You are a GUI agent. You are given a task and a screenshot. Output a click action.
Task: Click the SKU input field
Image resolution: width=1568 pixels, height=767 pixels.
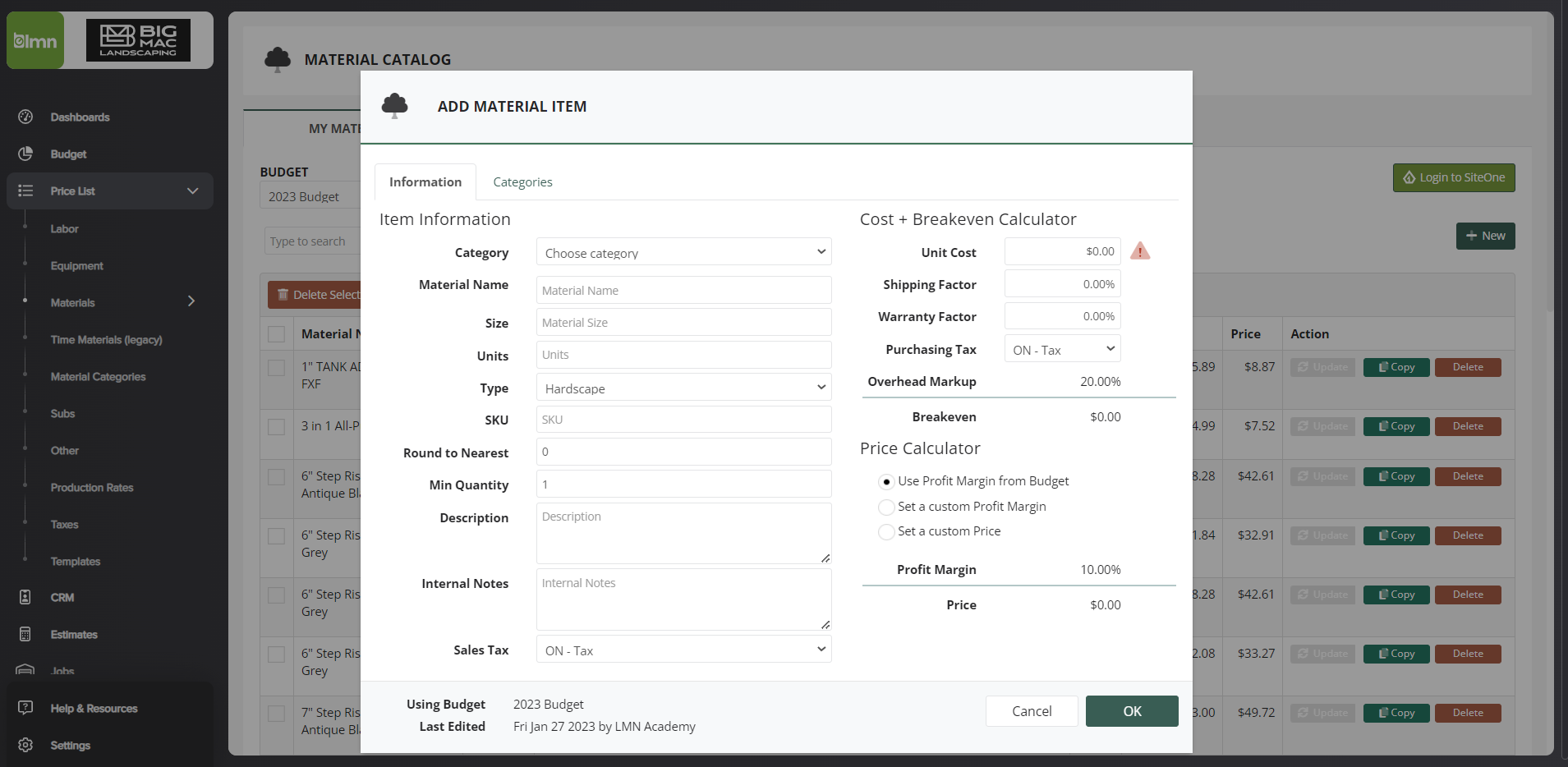click(x=683, y=419)
